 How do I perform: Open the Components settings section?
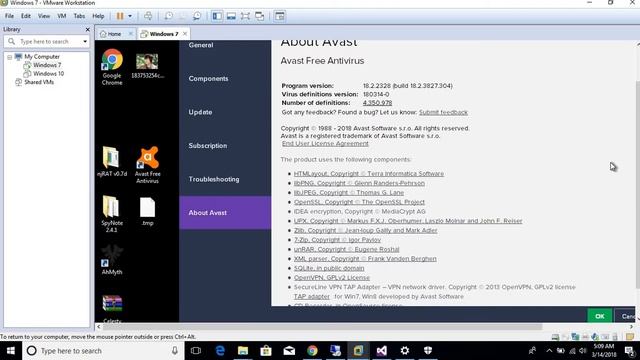[225, 79]
